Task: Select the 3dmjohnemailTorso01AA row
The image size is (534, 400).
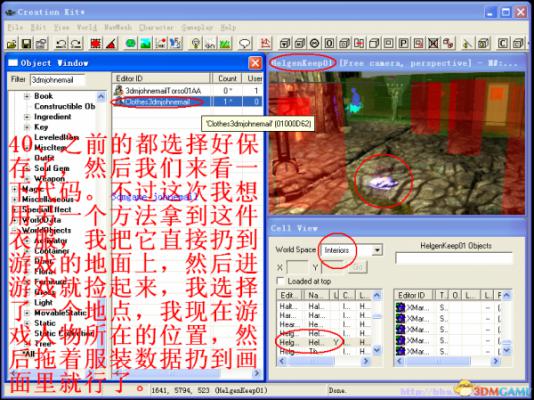Action: coord(187,91)
